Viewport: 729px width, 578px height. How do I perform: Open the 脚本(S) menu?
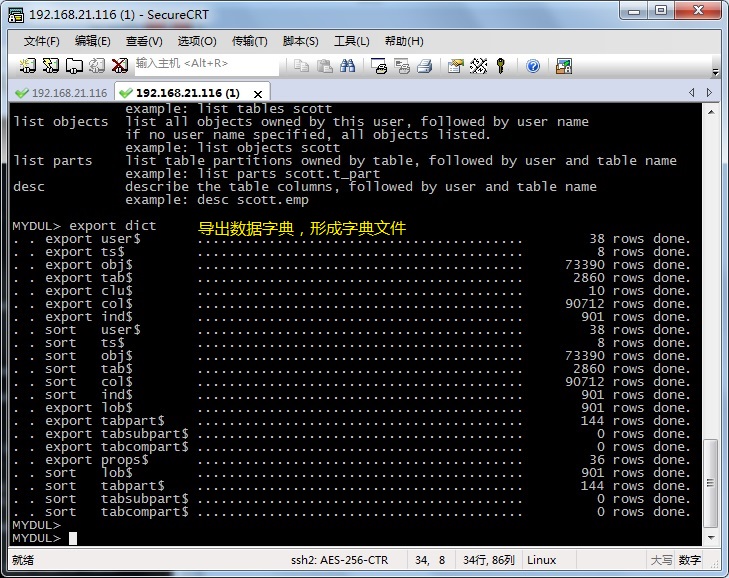coord(300,41)
